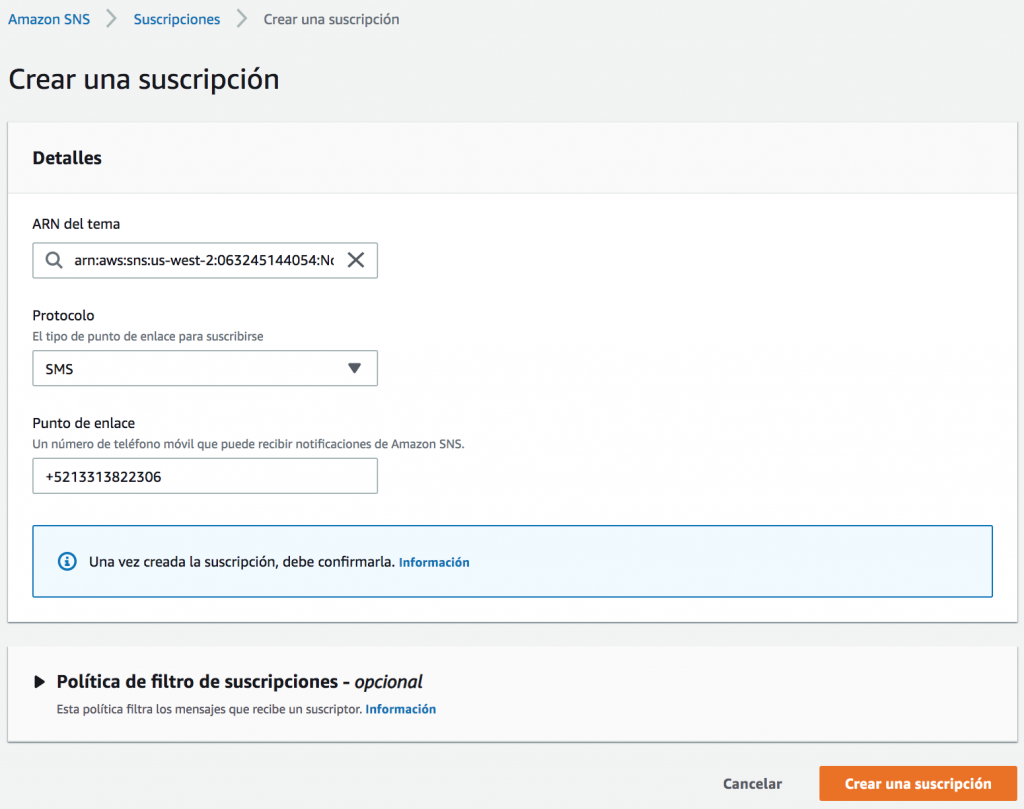Clear the ARN del tema field with X
This screenshot has width=1024, height=809.
355,261
